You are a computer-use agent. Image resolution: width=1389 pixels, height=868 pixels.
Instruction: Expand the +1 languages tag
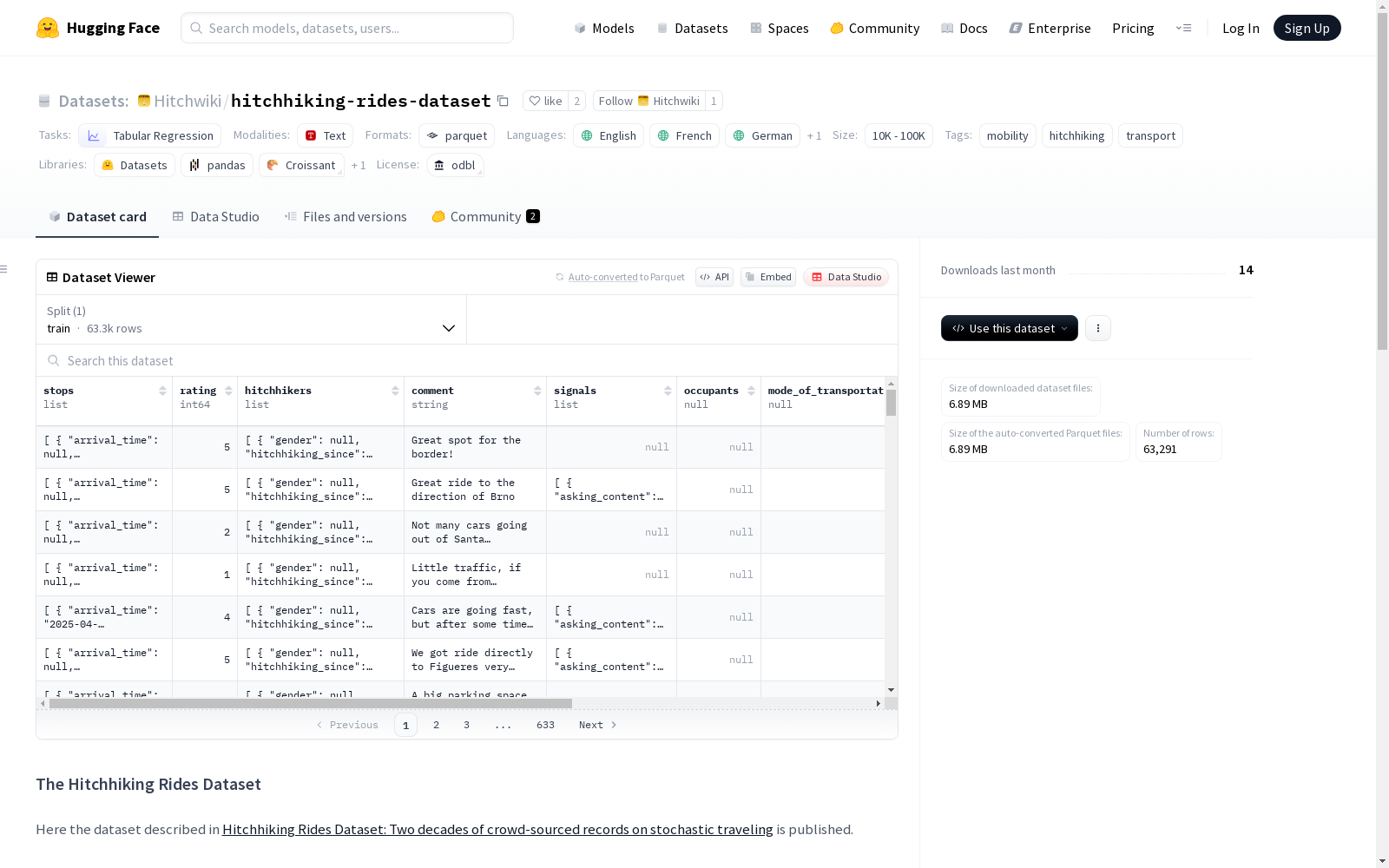coord(814,135)
